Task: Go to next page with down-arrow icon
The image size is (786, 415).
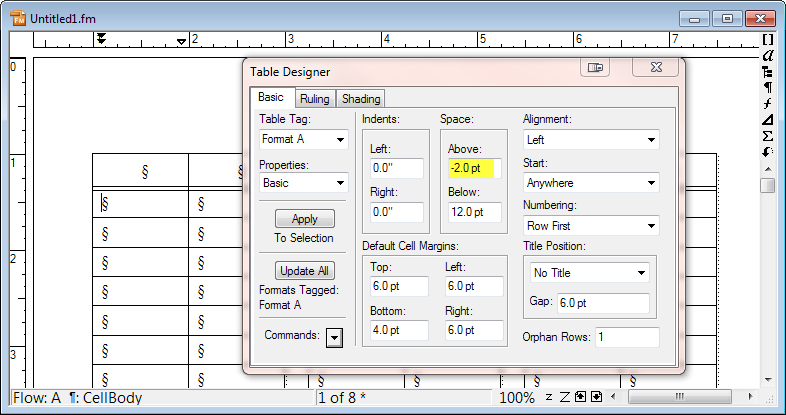Action: [596, 397]
